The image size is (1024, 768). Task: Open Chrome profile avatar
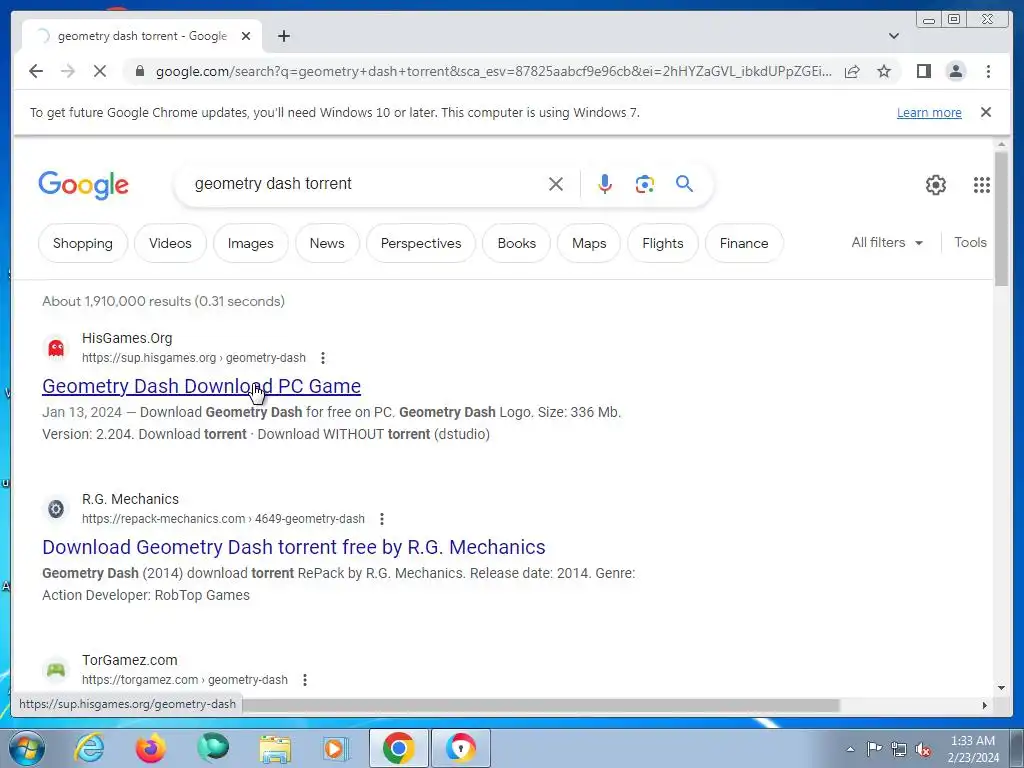956,71
